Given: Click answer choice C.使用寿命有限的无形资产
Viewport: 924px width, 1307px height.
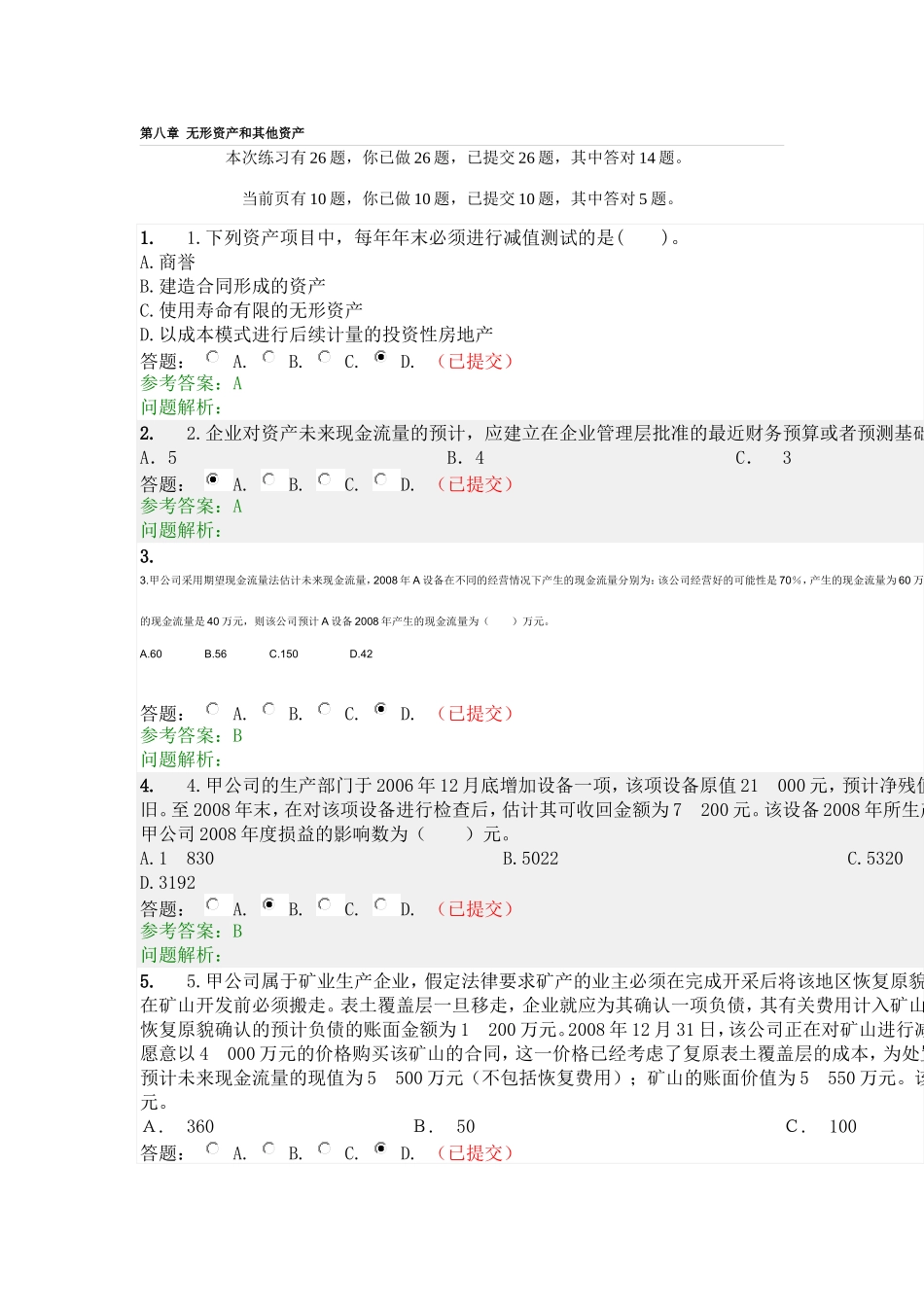Looking at the screenshot, I should coord(251,310).
